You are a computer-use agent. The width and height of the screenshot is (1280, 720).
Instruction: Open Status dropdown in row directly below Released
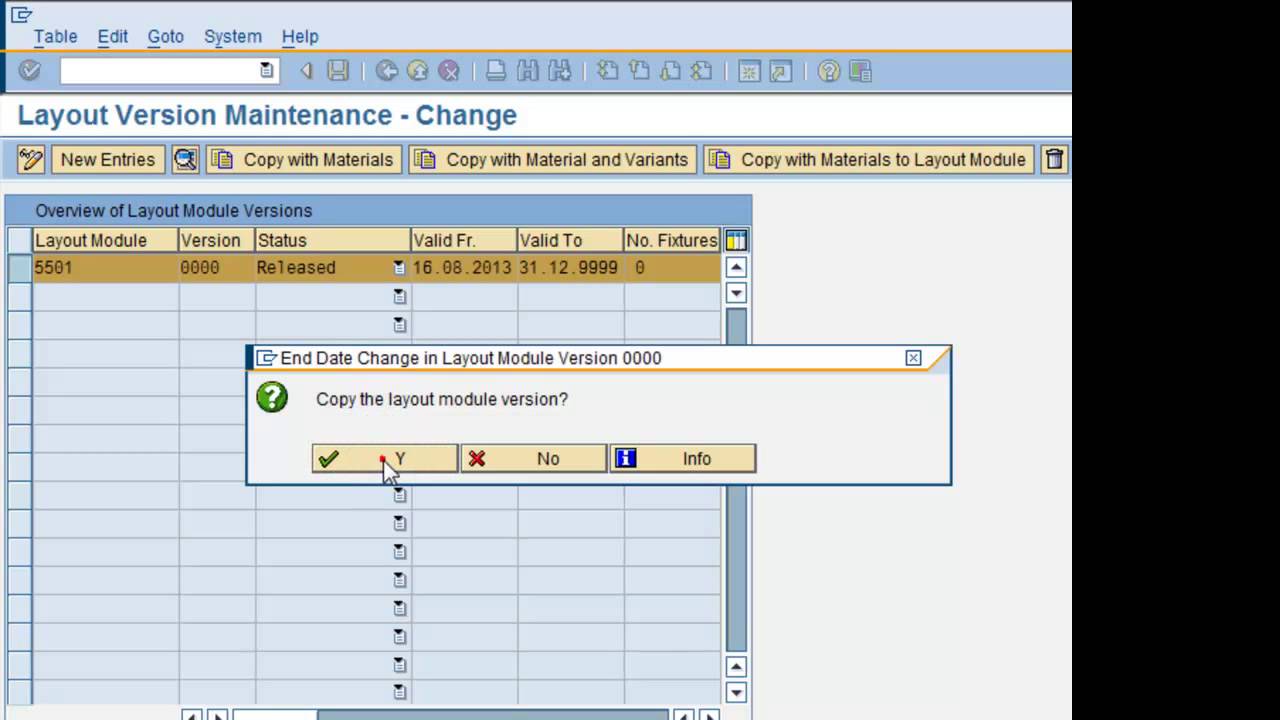399,296
